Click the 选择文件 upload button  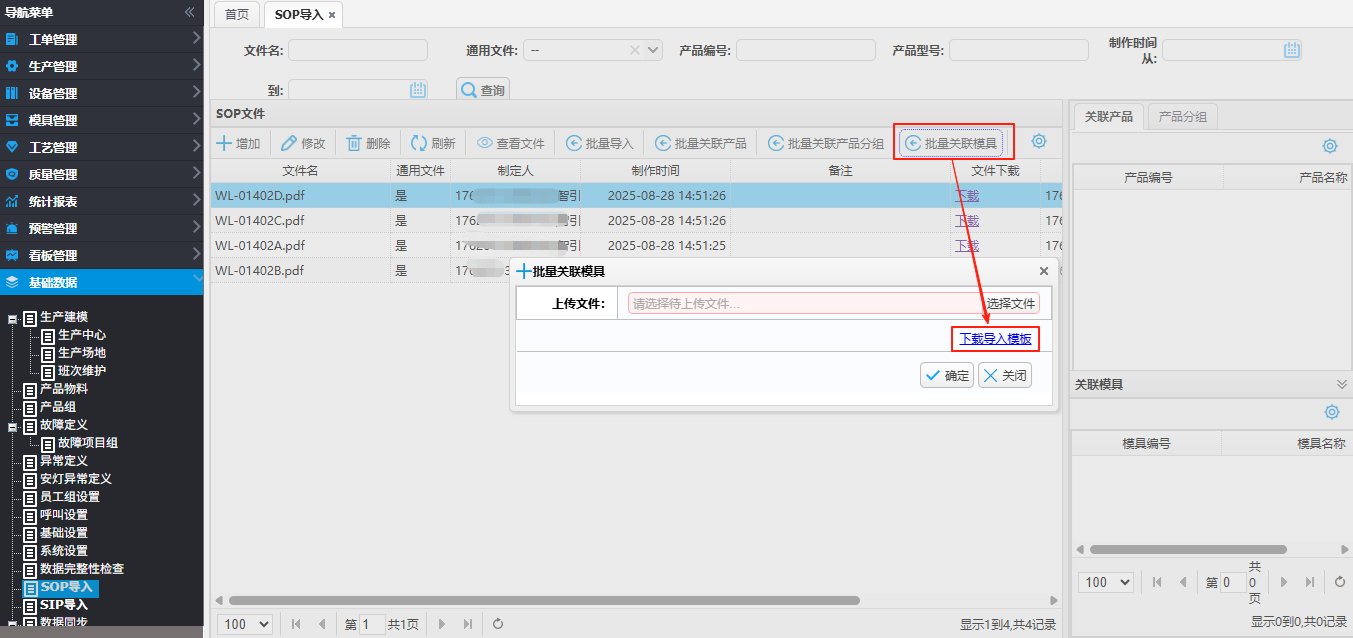click(x=1011, y=303)
